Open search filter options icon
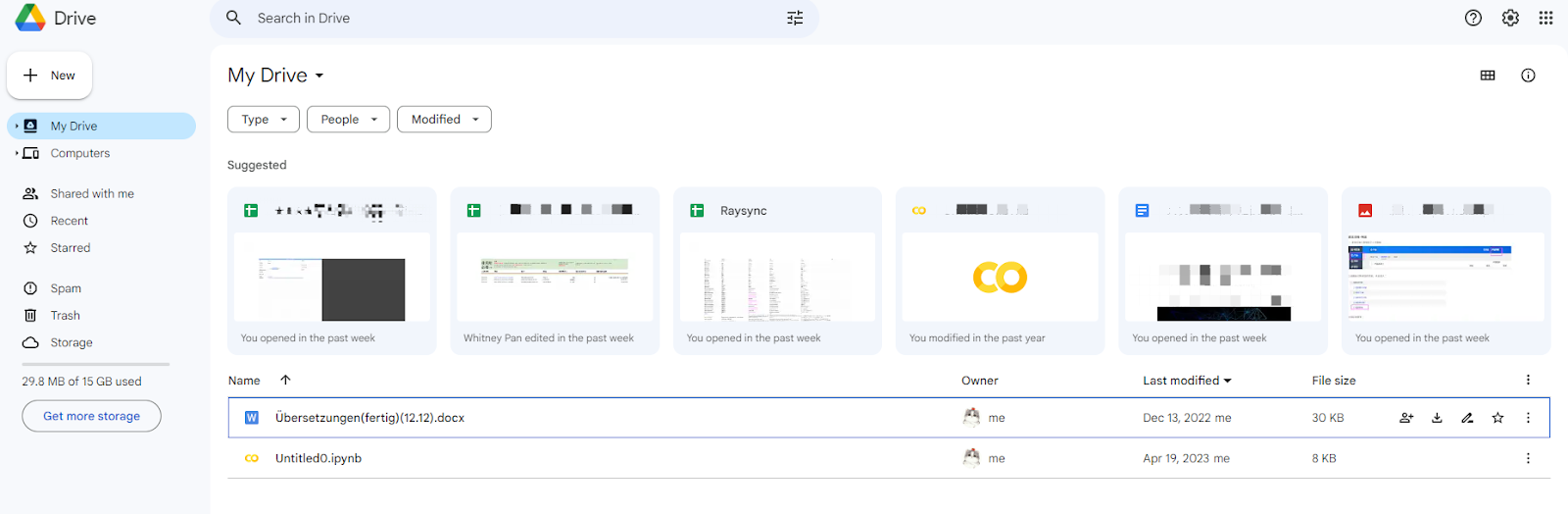 (x=795, y=18)
